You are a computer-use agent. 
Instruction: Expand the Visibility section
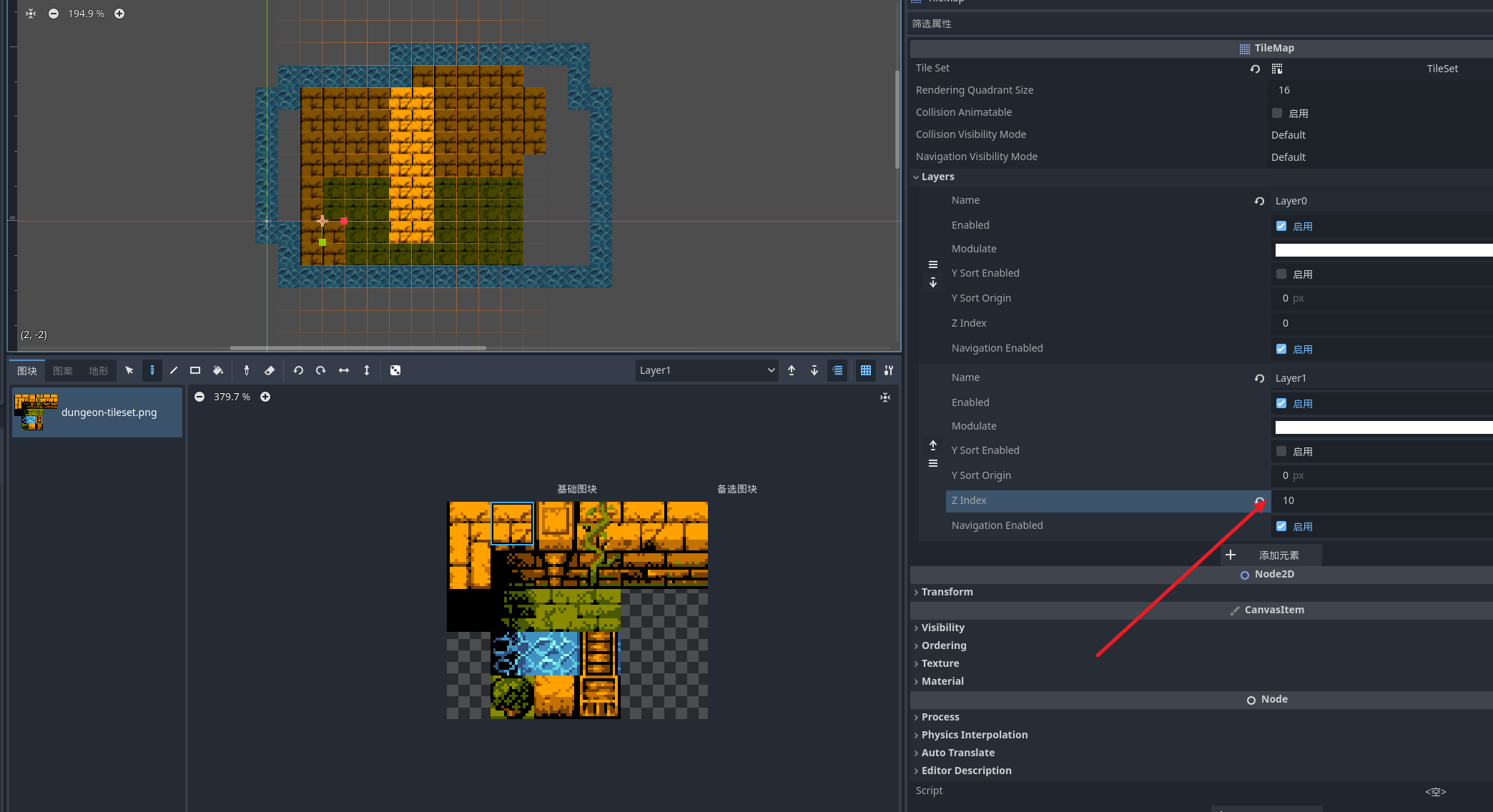pos(942,628)
